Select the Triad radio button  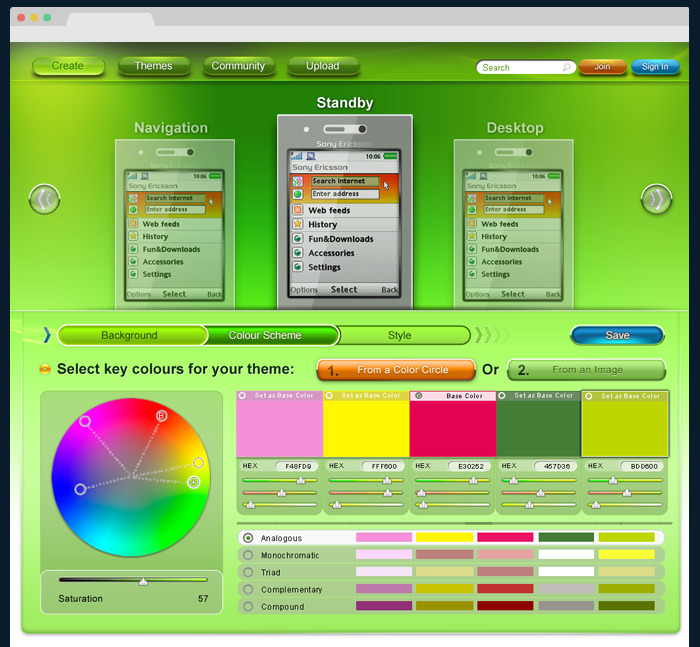click(x=248, y=572)
